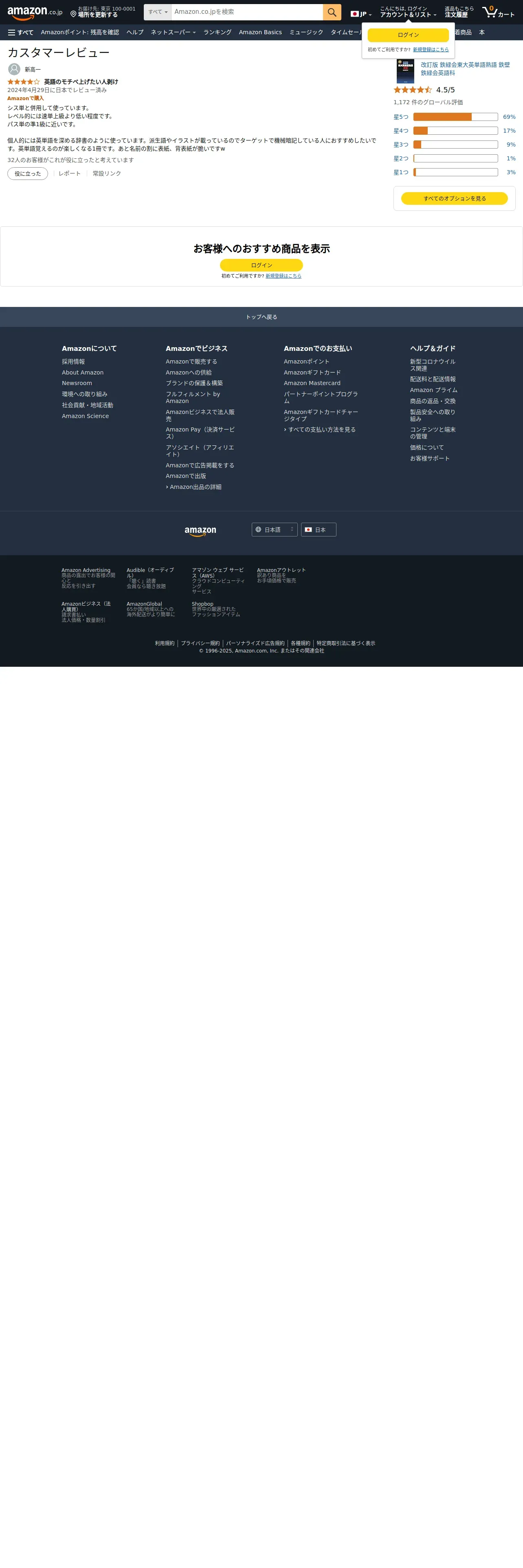Open ランキング in the navigation bar

(x=218, y=32)
